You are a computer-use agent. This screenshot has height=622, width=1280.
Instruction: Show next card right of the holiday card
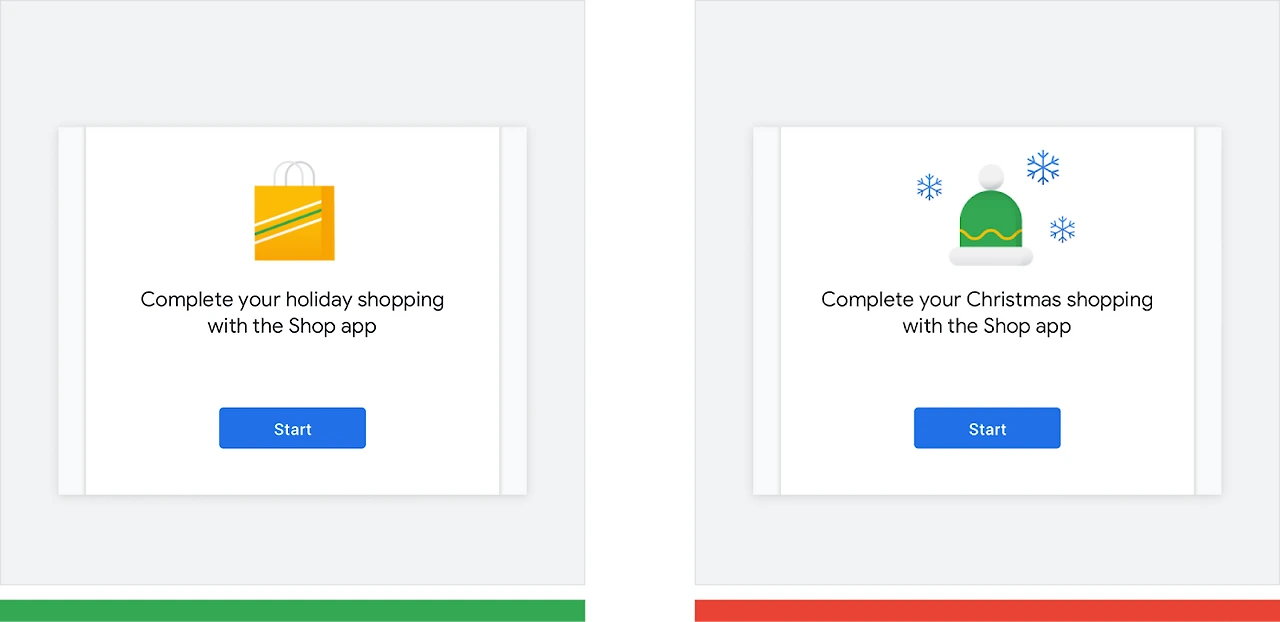click(x=513, y=311)
